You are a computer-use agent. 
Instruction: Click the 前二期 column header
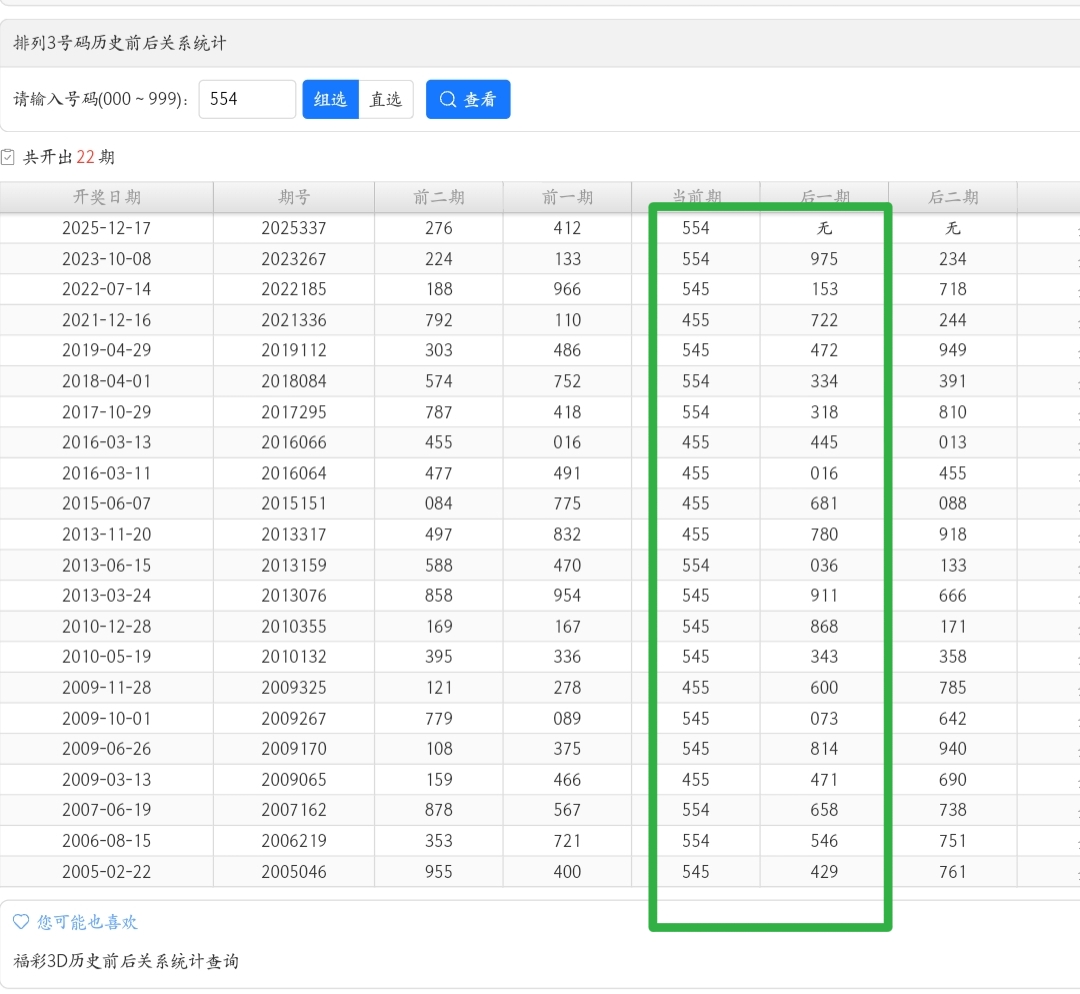point(439,197)
